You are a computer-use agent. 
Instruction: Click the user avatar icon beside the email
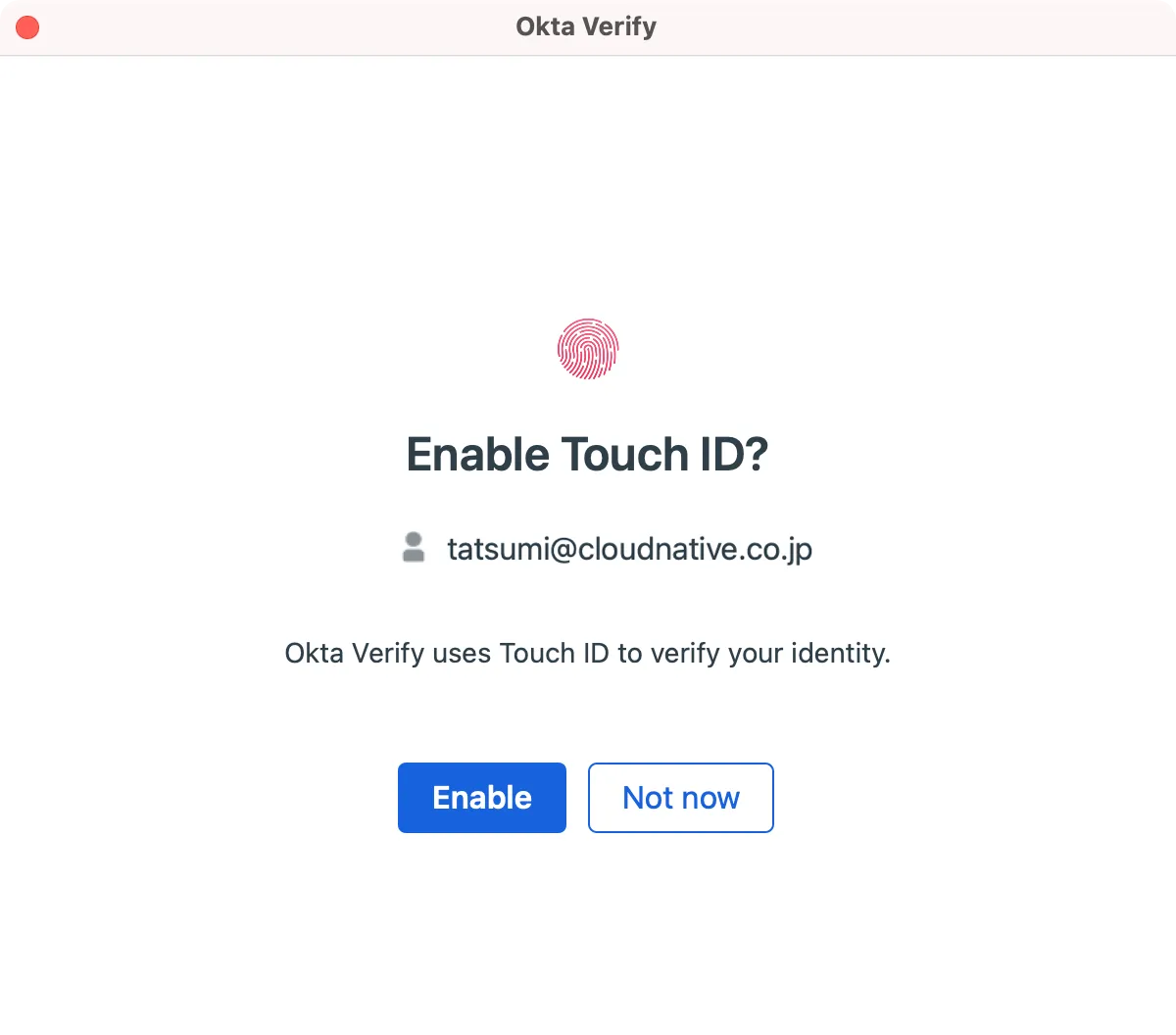[414, 548]
